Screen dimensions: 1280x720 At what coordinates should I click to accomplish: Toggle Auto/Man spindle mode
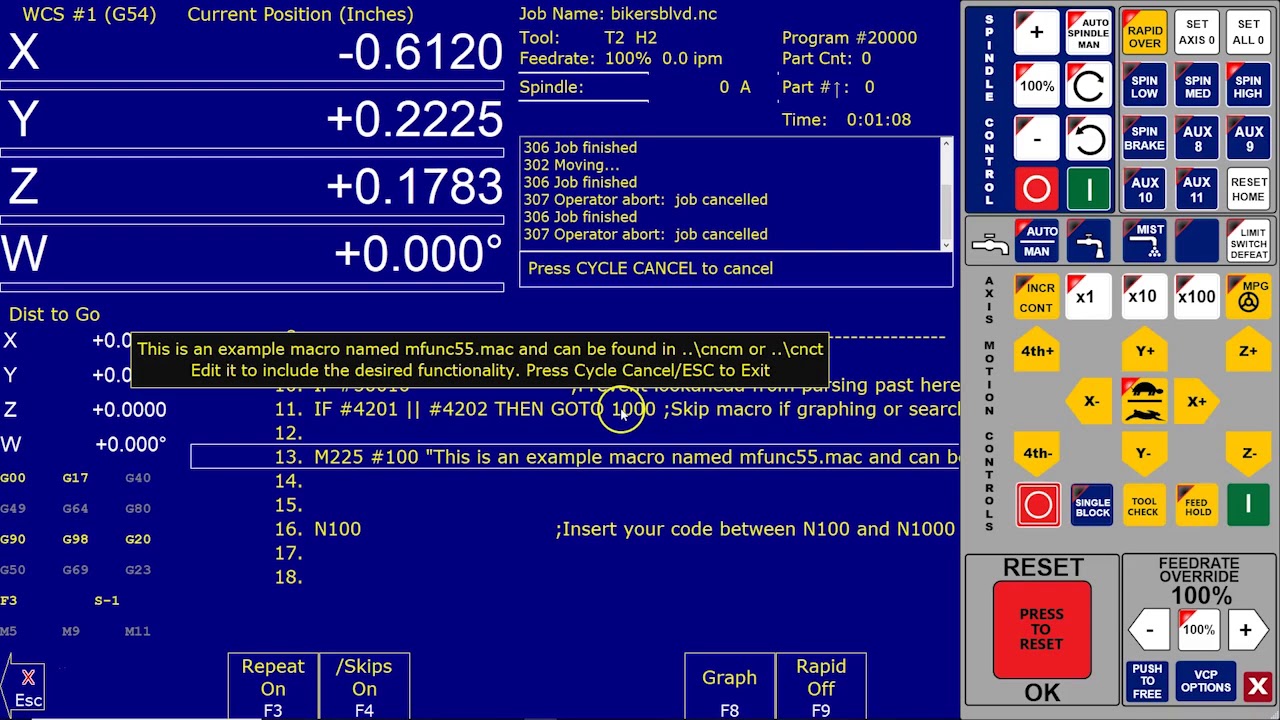tap(1088, 33)
